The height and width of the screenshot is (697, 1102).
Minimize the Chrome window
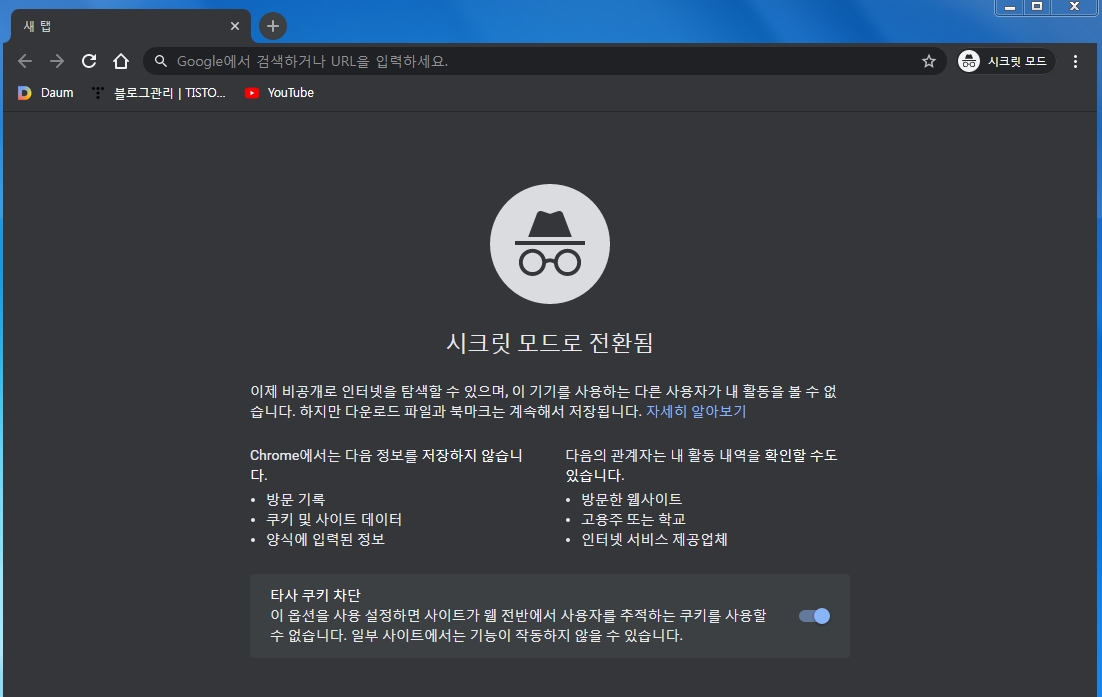point(1010,7)
